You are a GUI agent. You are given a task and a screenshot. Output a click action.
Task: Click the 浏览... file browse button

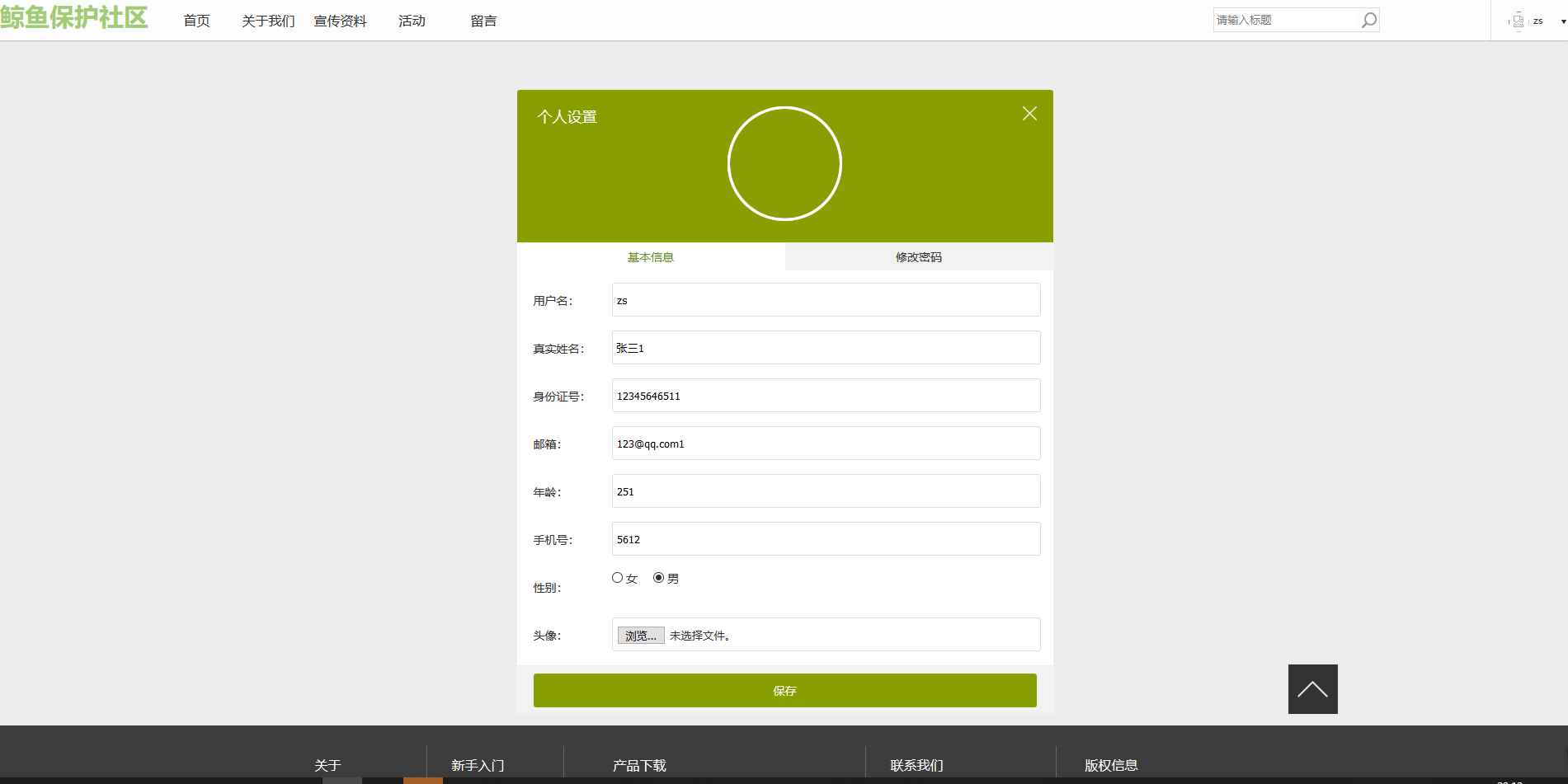641,636
